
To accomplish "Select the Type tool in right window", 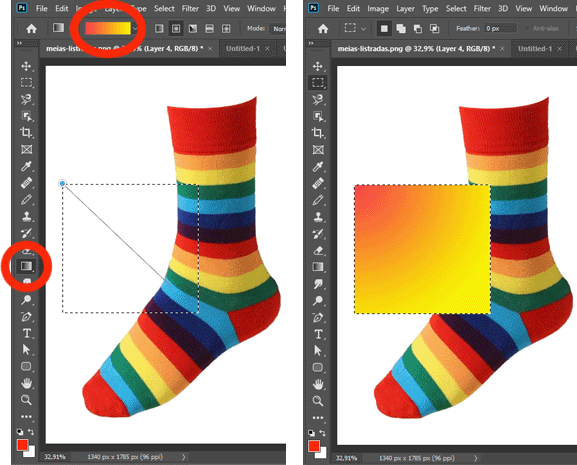I will click(x=318, y=334).
